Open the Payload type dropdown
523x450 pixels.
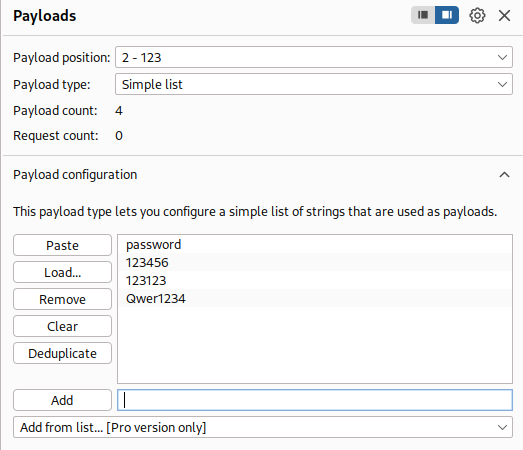(x=314, y=84)
